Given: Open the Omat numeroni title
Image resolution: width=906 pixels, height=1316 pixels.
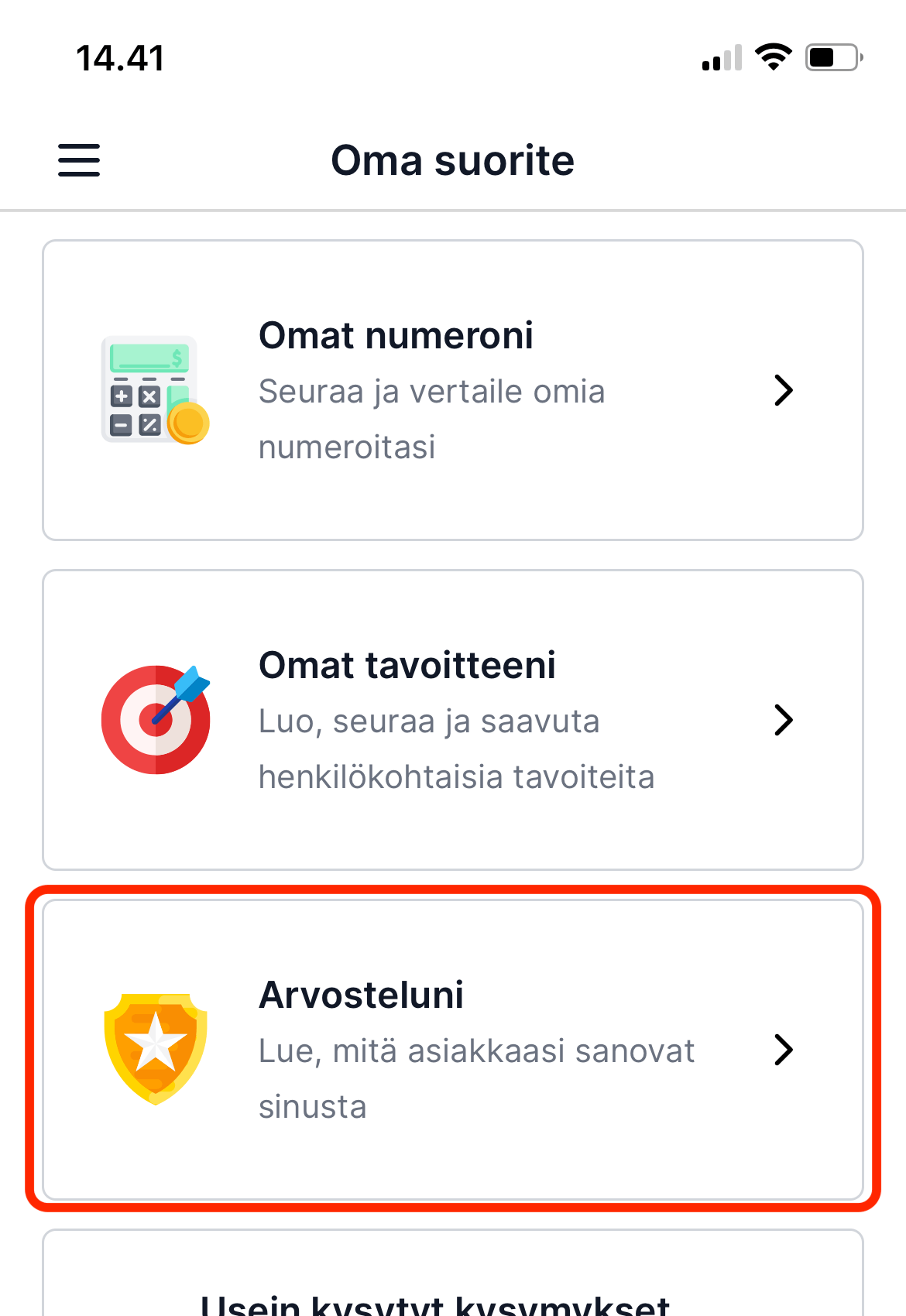Looking at the screenshot, I should 396,336.
